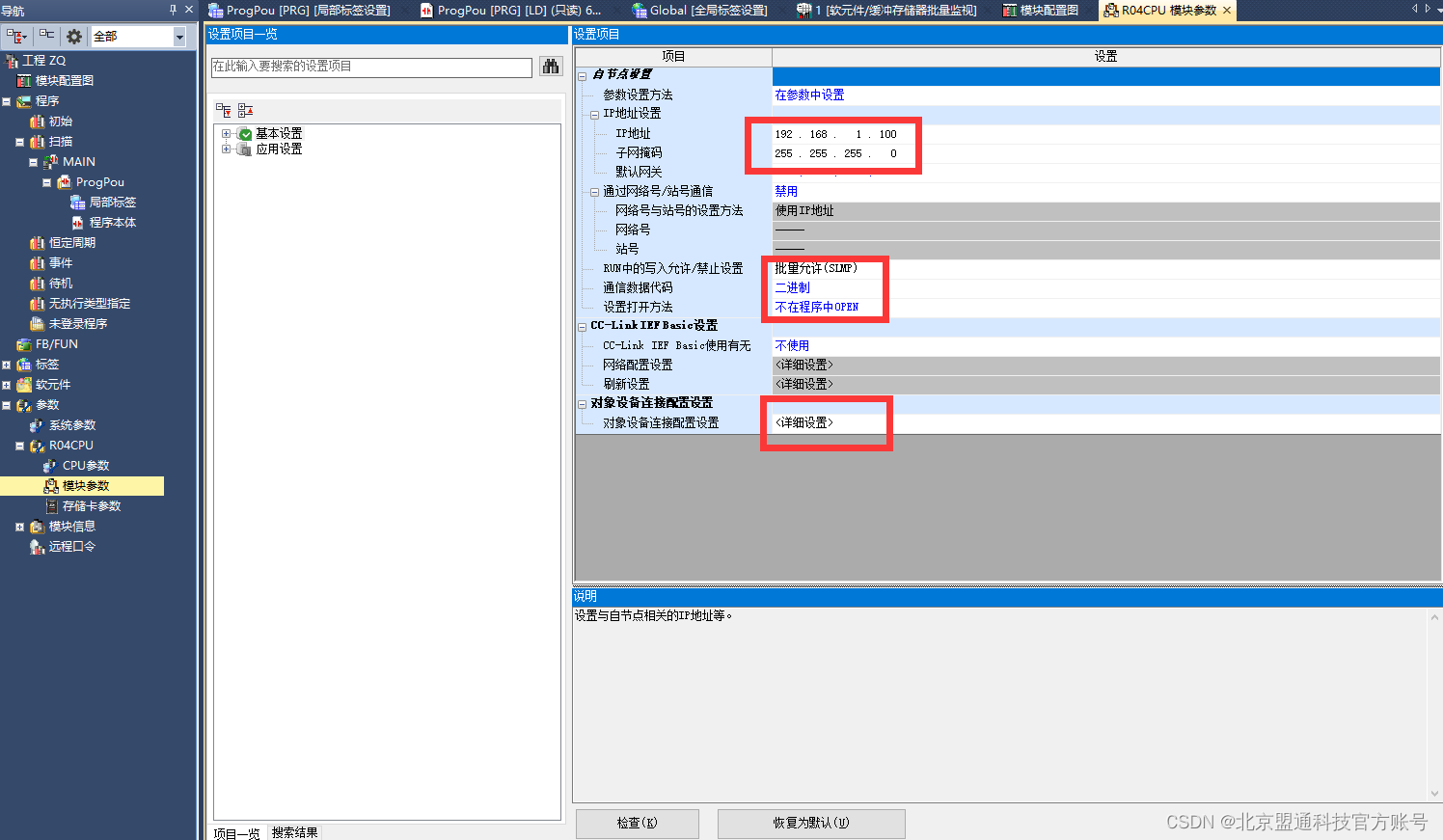Select CPU参数 under R04CPU

87,465
